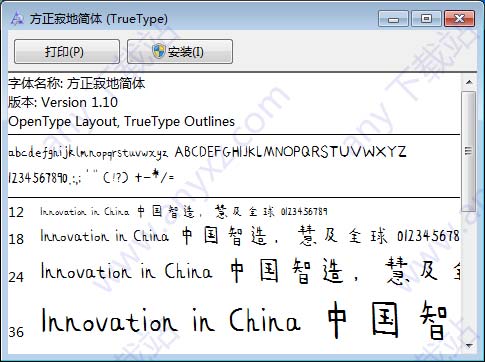The height and width of the screenshot is (362, 485).
Task: Click the lowercase alphabet sample abcdefghijklmnopqrstuvwxyz
Action: (88, 153)
